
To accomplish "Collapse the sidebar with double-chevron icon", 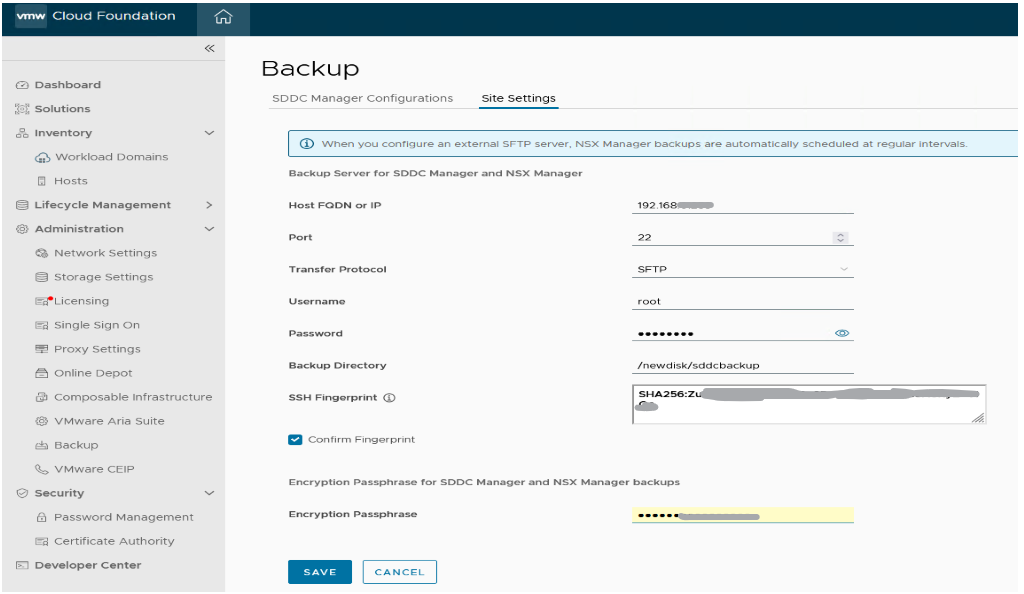I will [x=209, y=48].
